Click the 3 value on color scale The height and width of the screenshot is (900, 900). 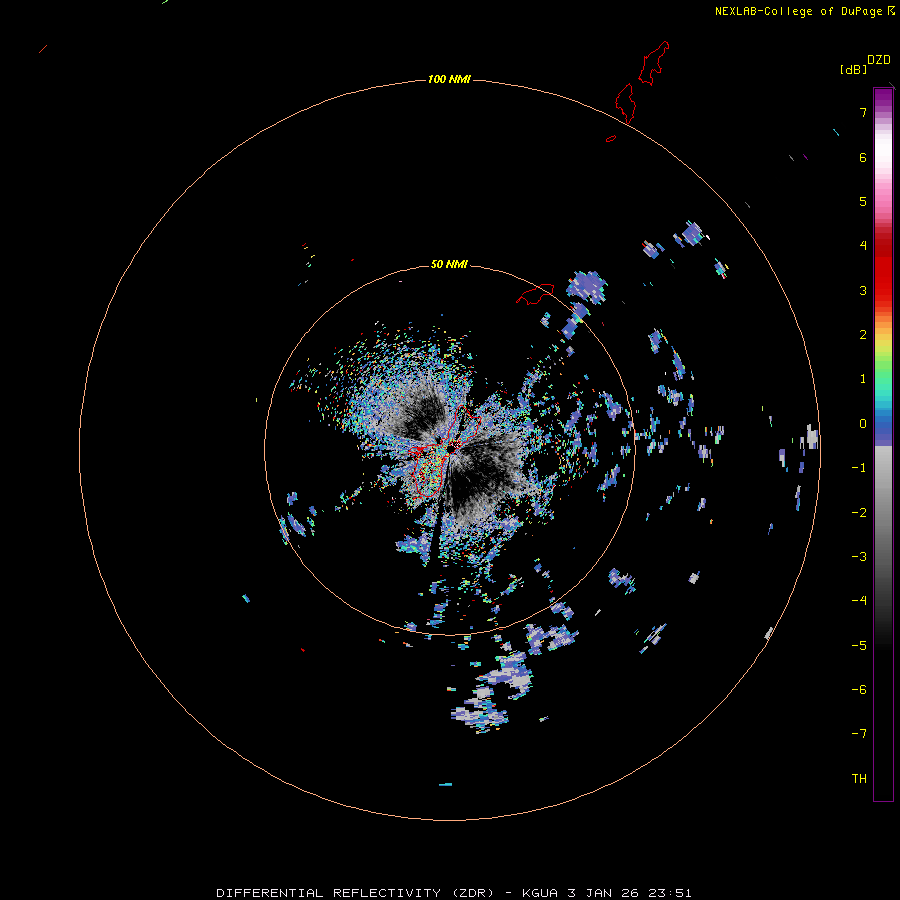[x=863, y=290]
